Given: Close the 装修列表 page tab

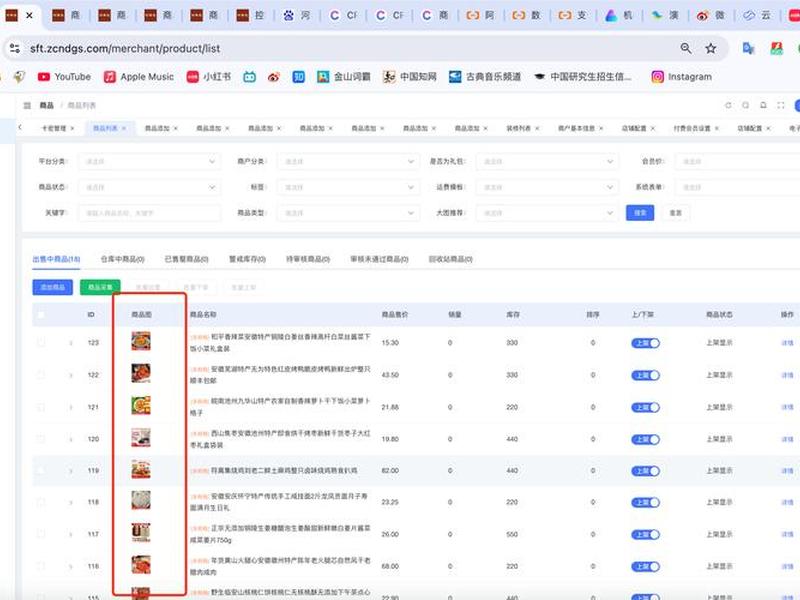Looking at the screenshot, I should pos(537,128).
